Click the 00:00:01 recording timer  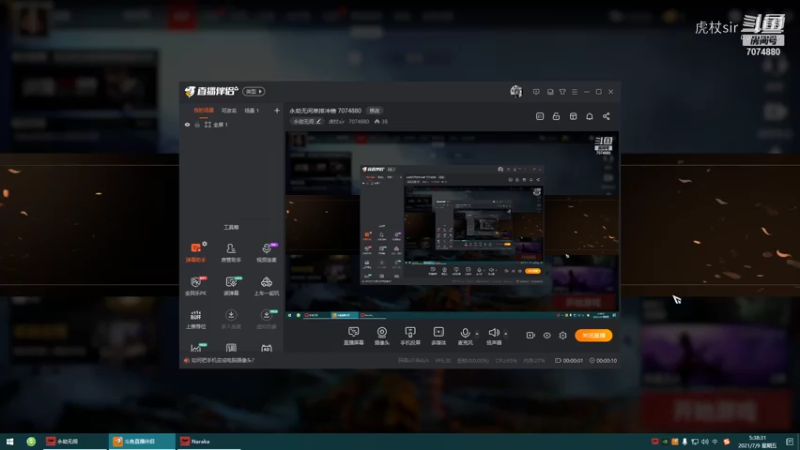click(569, 360)
